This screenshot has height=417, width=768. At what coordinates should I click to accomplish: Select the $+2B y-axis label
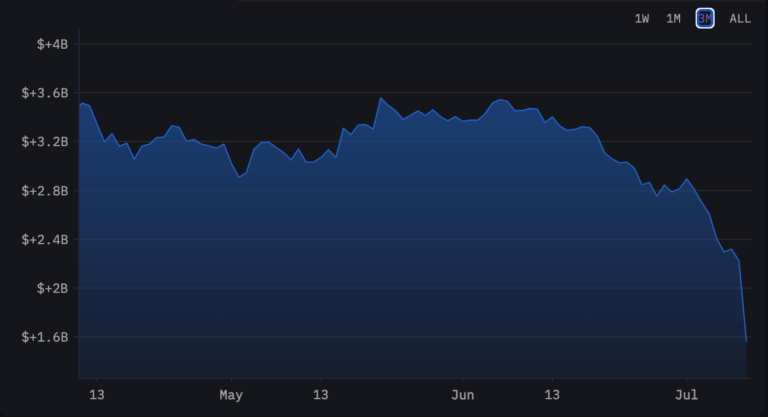(x=51, y=288)
